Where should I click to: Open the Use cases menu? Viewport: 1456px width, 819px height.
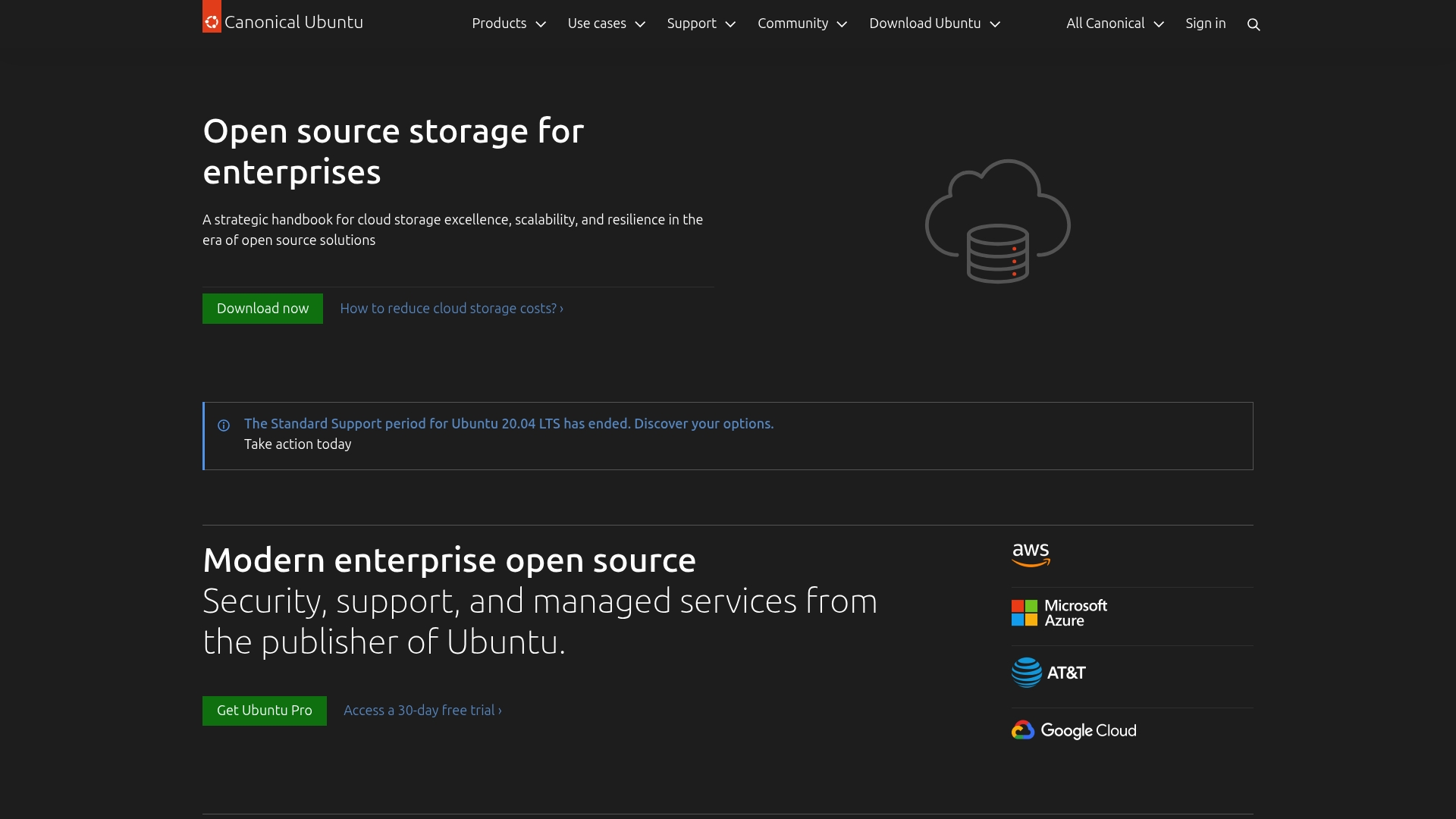(605, 24)
